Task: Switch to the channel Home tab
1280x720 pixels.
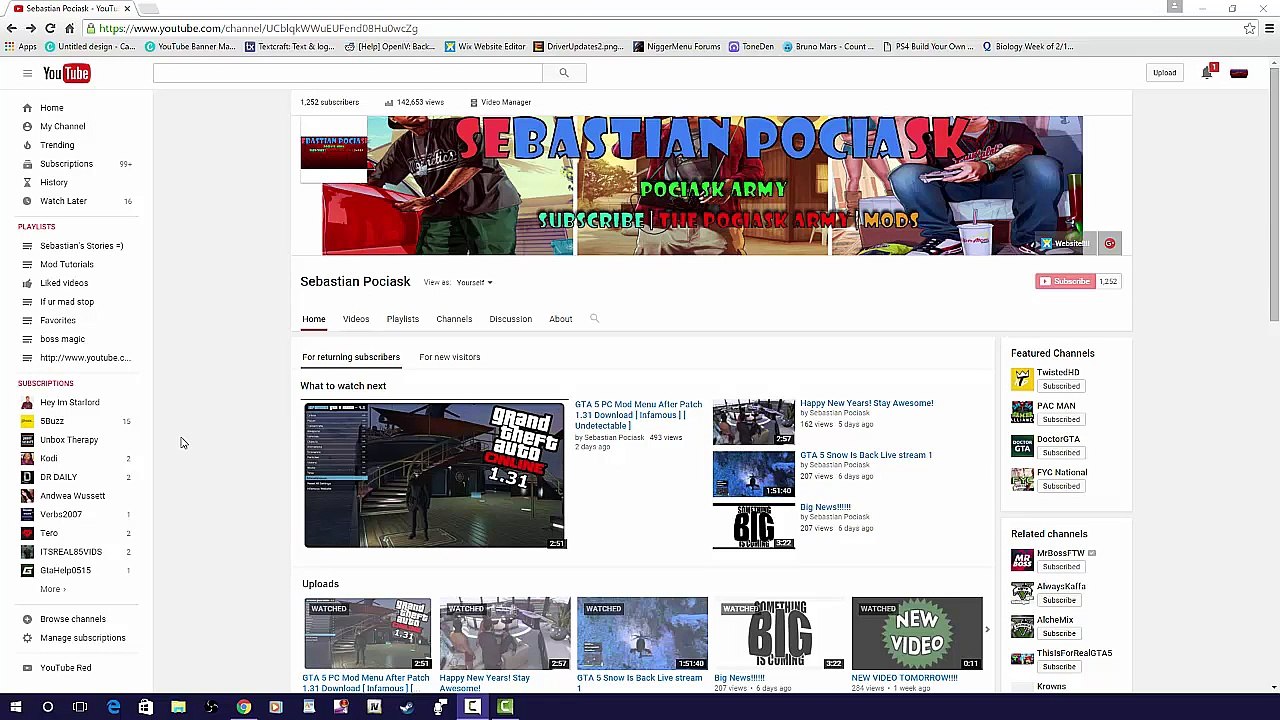Action: click(314, 319)
